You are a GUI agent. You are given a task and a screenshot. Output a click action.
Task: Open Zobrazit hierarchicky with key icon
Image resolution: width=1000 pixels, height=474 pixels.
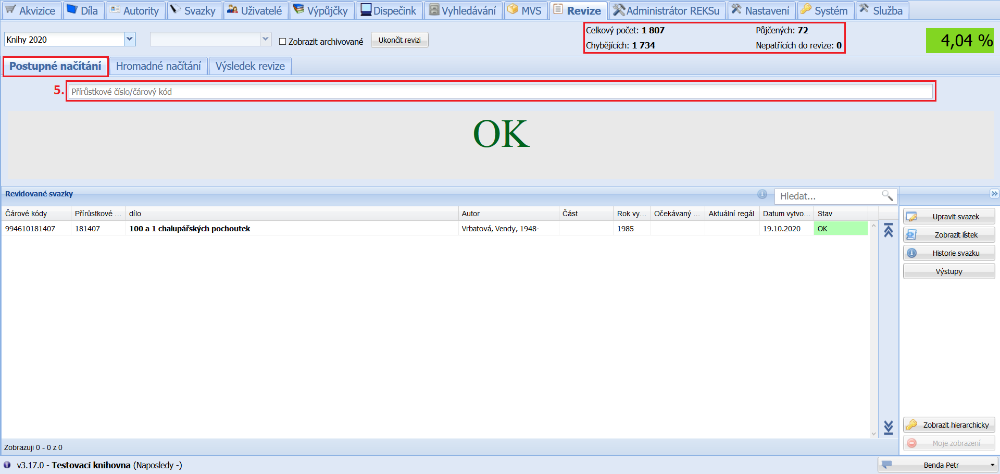(948, 425)
